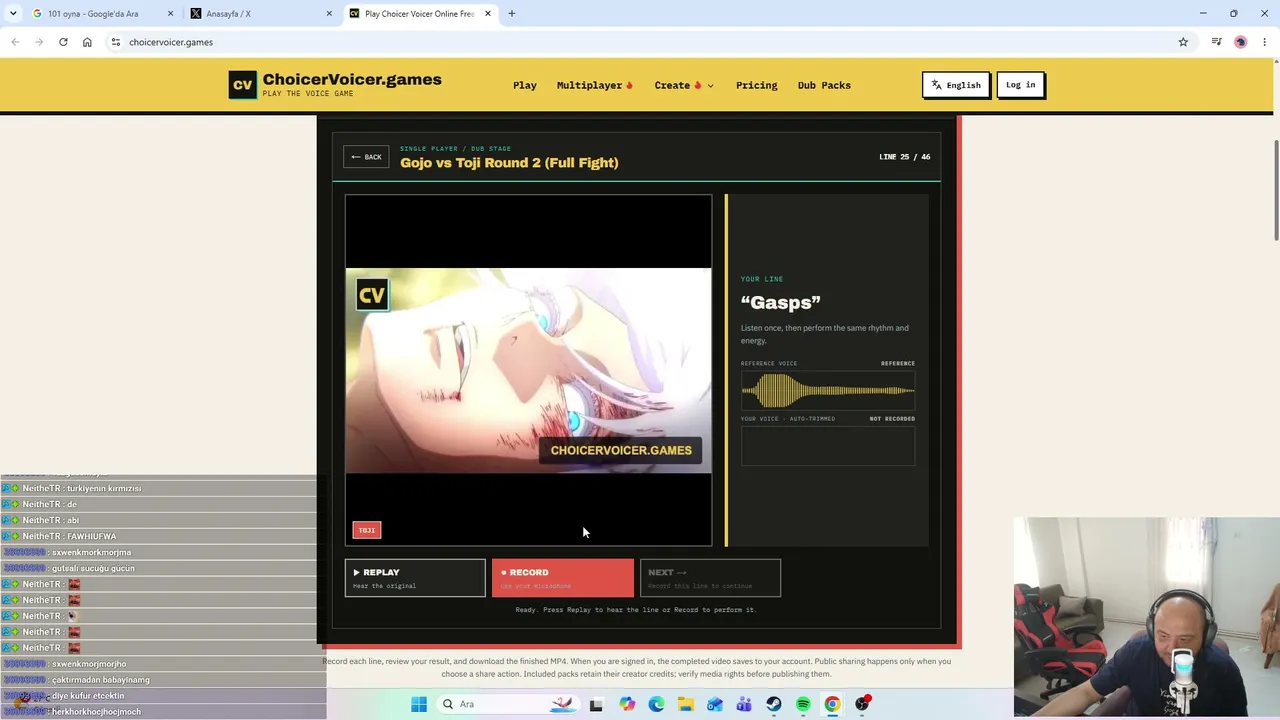Image resolution: width=1280 pixels, height=720 pixels.
Task: Open Microsoft Edge from the taskbar
Action: [x=656, y=704]
